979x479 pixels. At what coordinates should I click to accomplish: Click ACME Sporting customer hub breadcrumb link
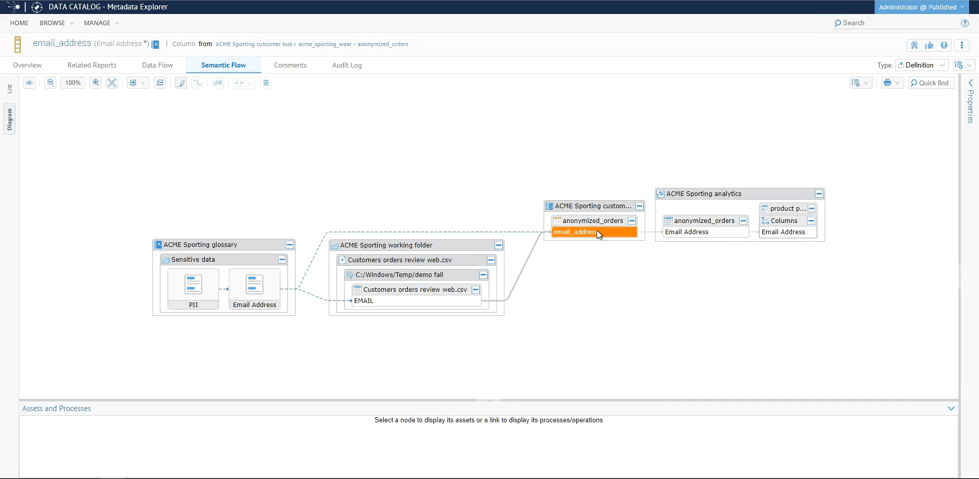coord(254,44)
